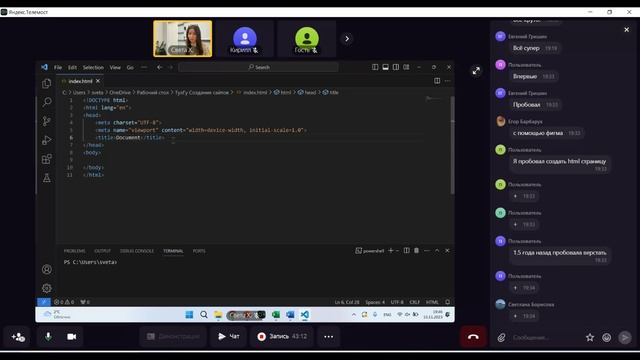Open the Go menu

(x=130, y=67)
